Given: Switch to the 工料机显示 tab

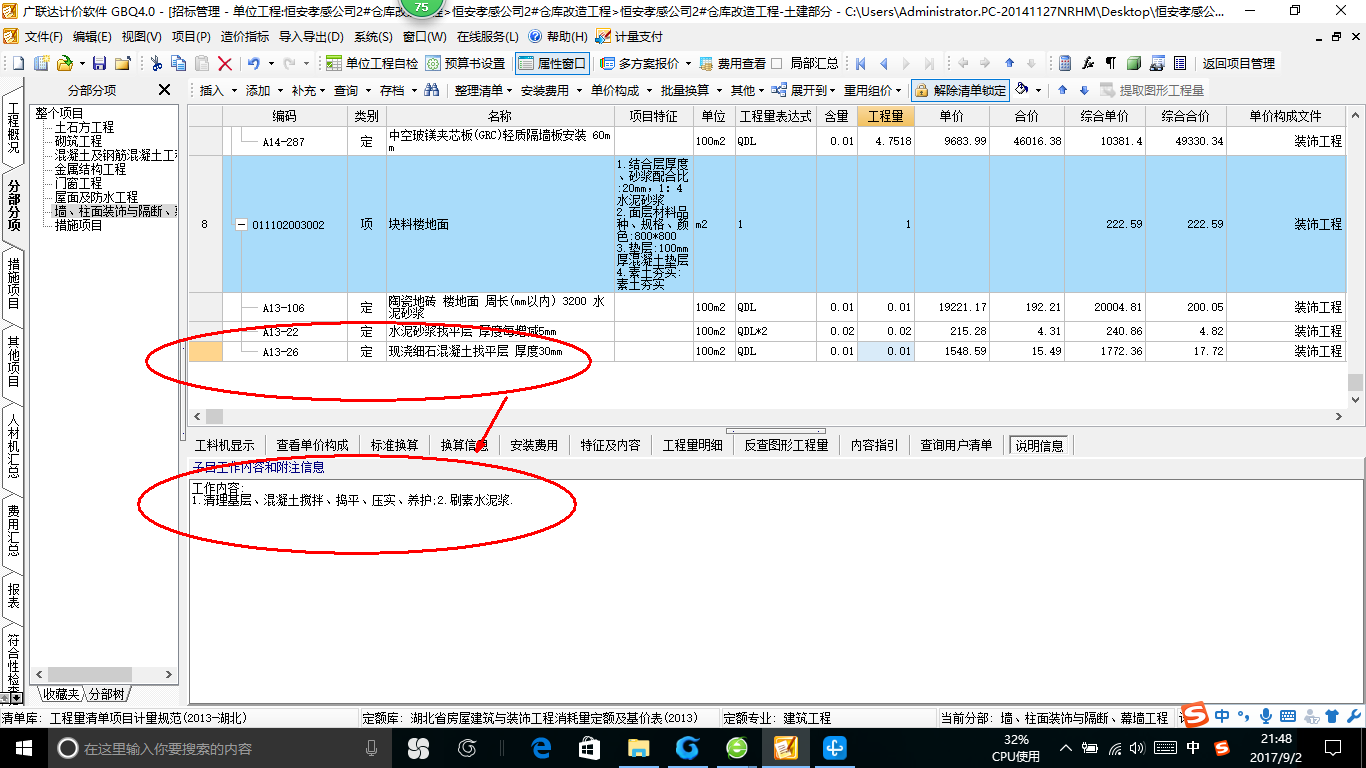Looking at the screenshot, I should [x=224, y=445].
